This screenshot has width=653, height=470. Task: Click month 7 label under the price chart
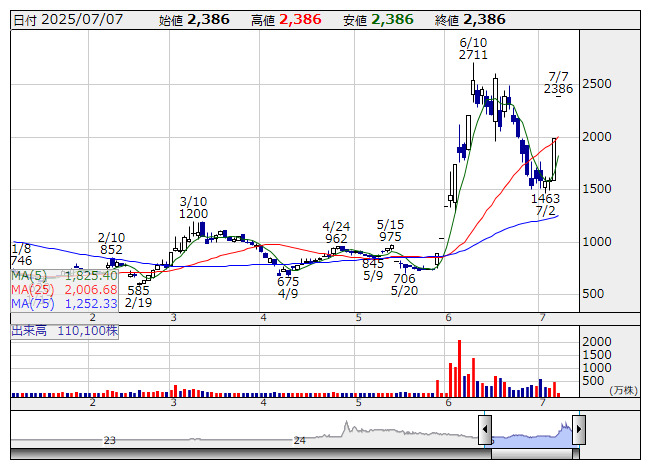pos(542,318)
